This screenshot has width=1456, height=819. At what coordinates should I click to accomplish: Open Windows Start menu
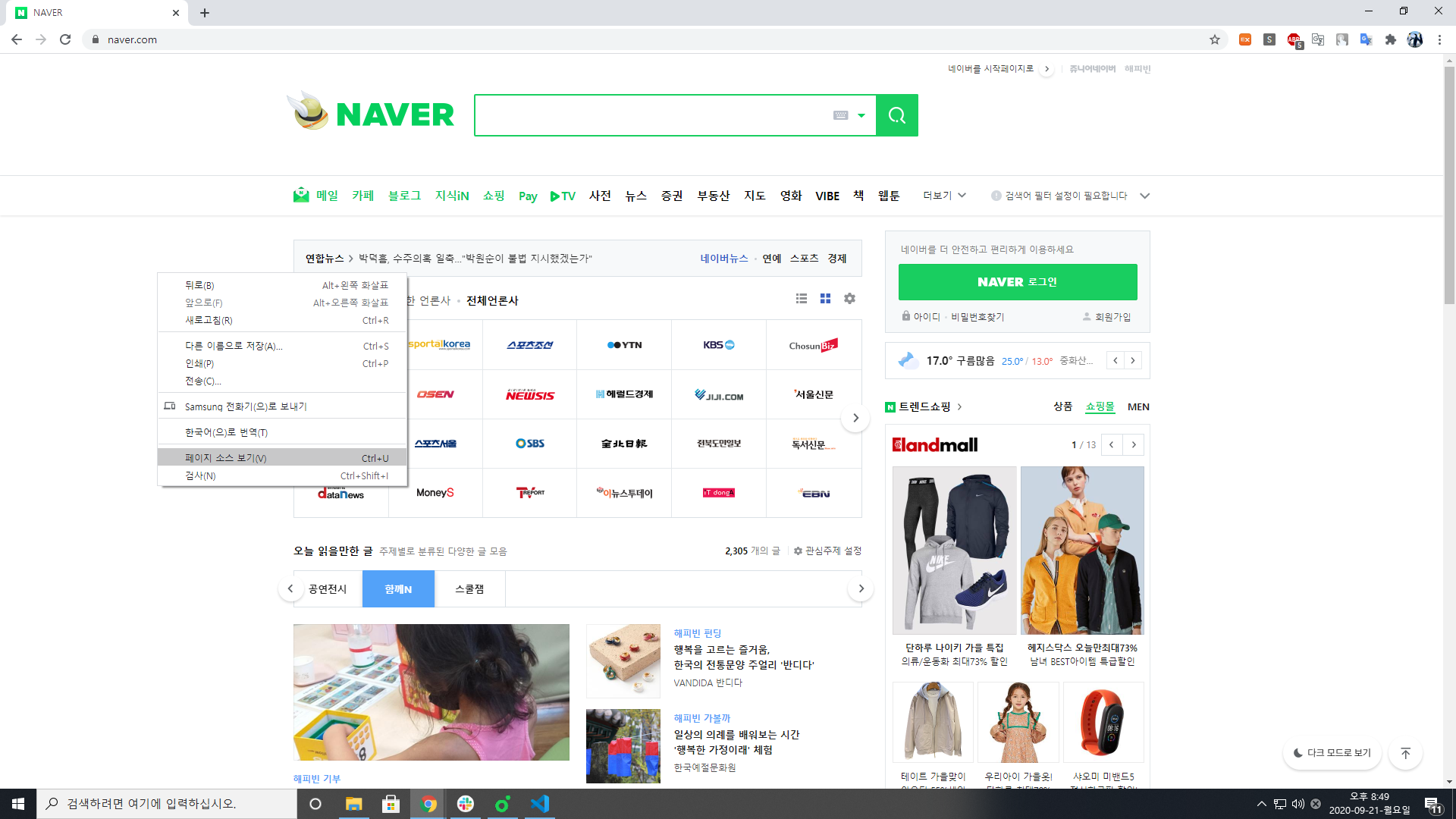pyautogui.click(x=18, y=804)
